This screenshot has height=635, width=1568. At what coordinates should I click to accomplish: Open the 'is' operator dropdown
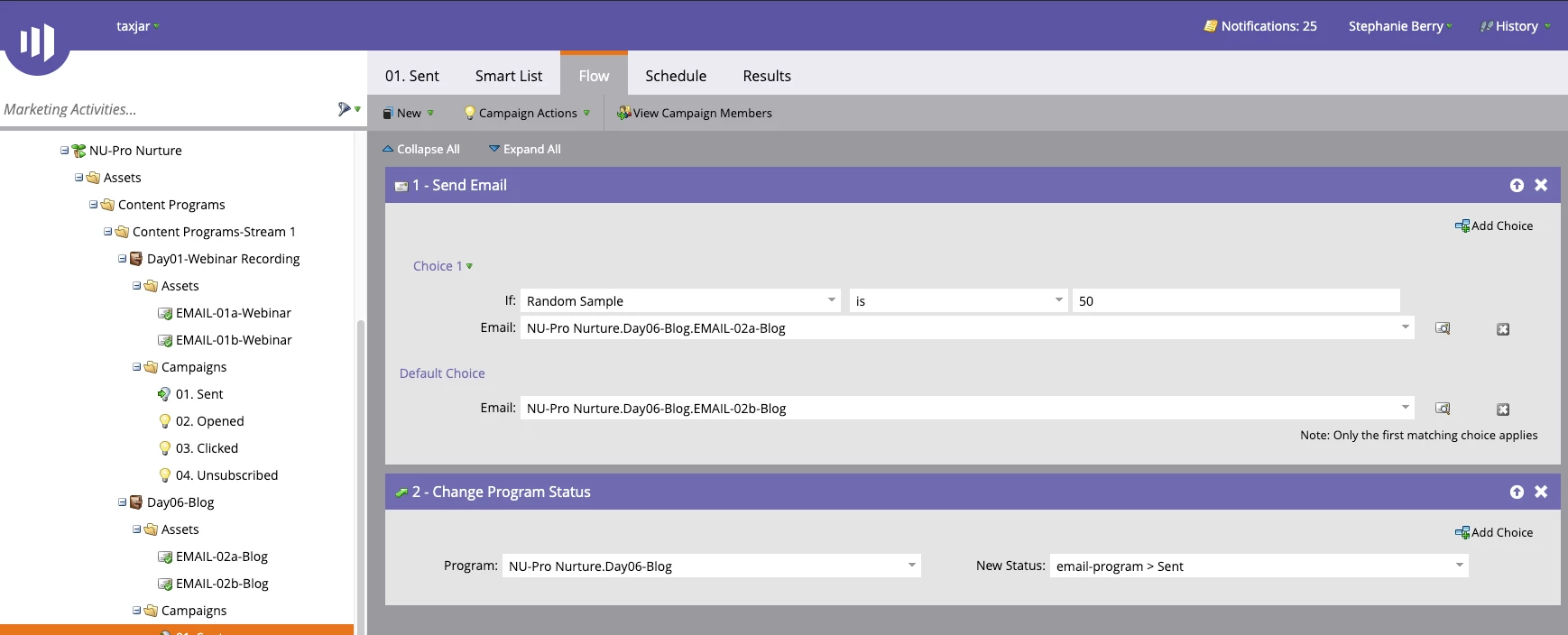point(1059,300)
